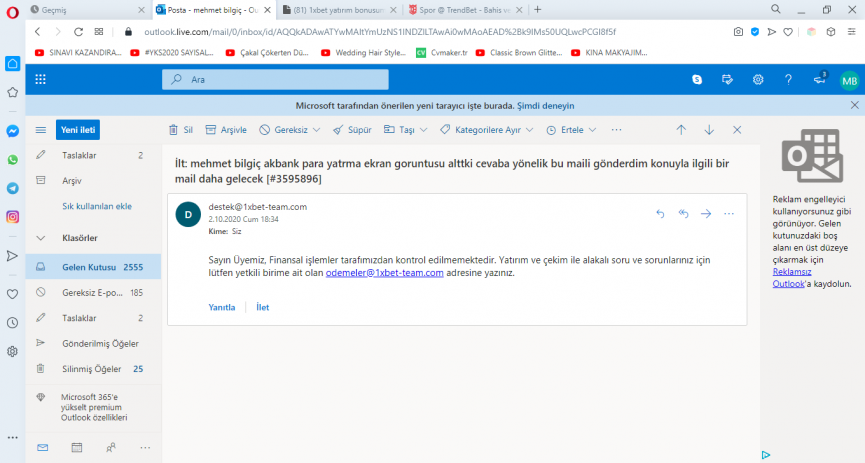Switch to Calendar module at bottom
This screenshot has width=865, height=463.
coord(77,448)
